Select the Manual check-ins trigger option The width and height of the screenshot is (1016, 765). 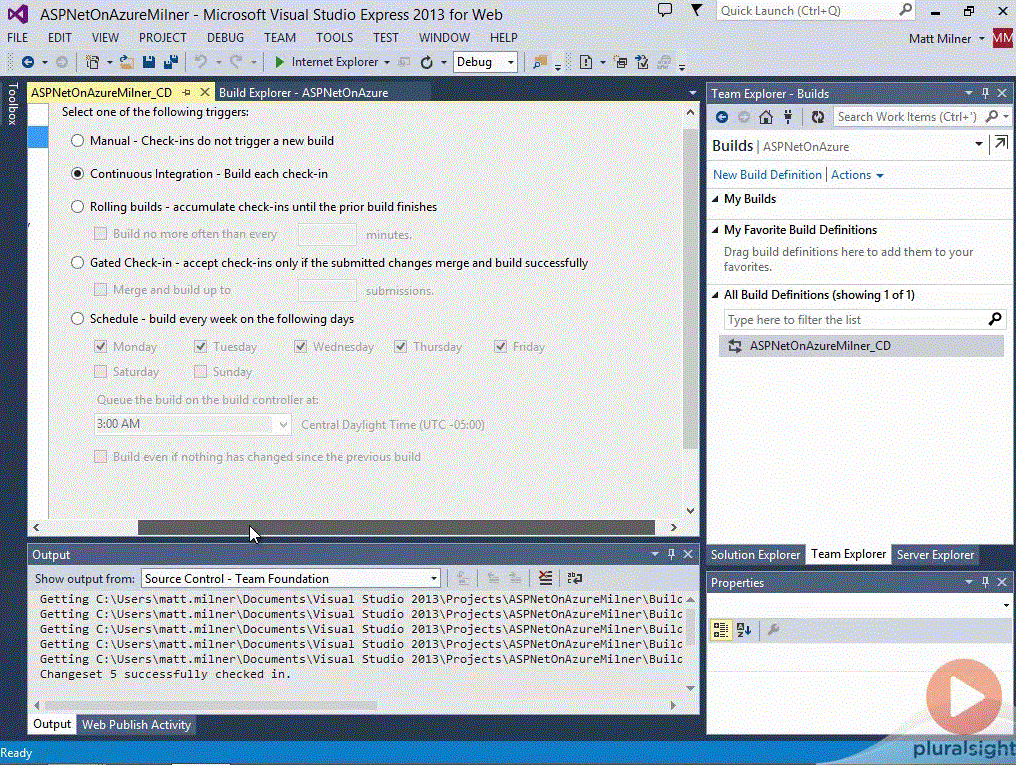click(x=77, y=141)
